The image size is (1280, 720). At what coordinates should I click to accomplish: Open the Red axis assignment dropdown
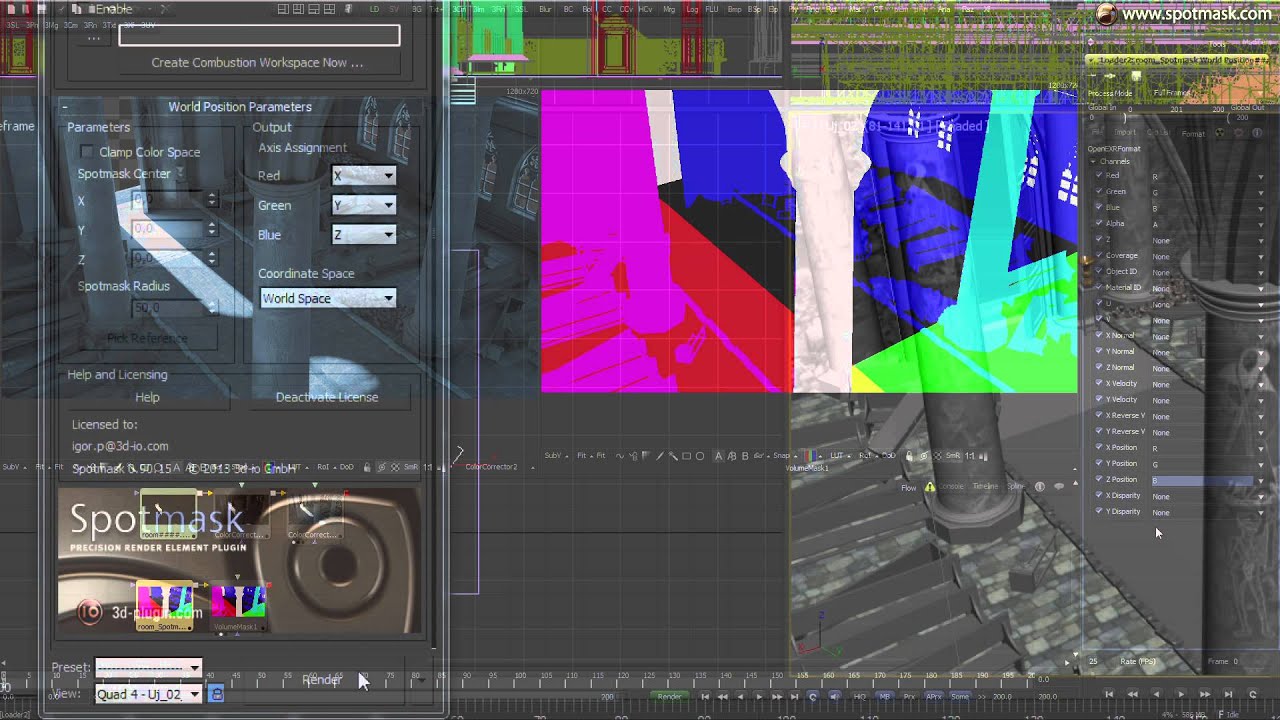coord(364,175)
